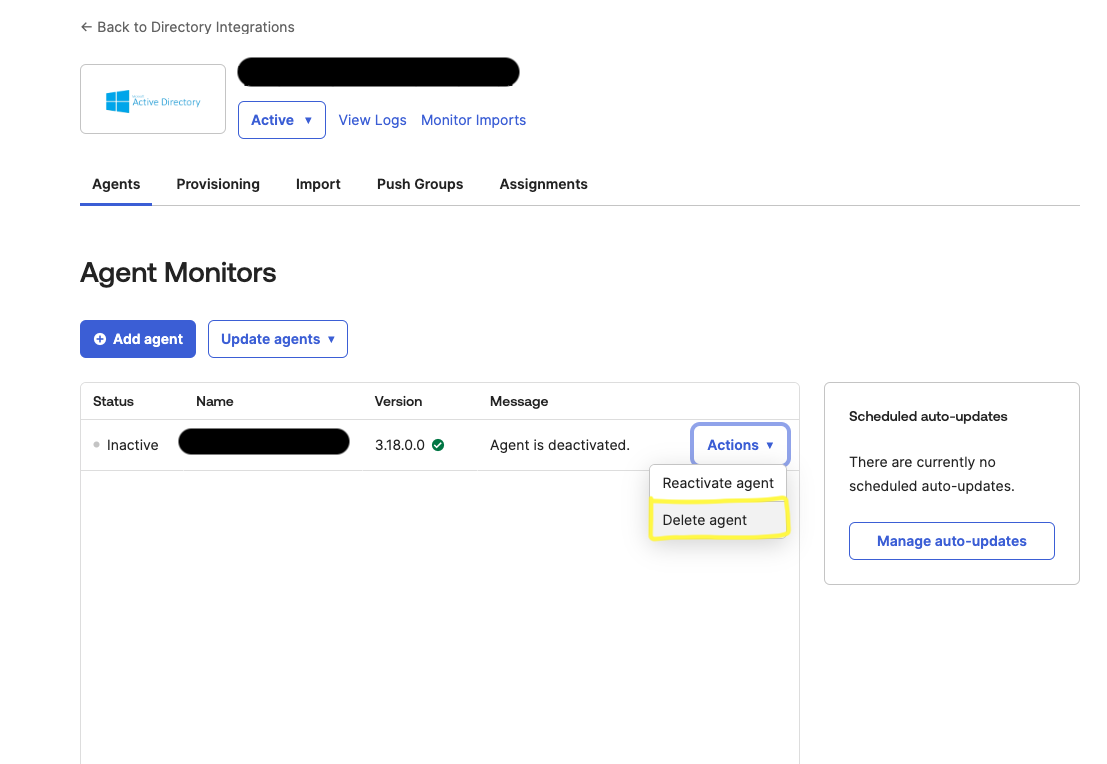Image resolution: width=1107 pixels, height=764 pixels.
Task: Switch to the Assignments tab
Action: point(543,184)
